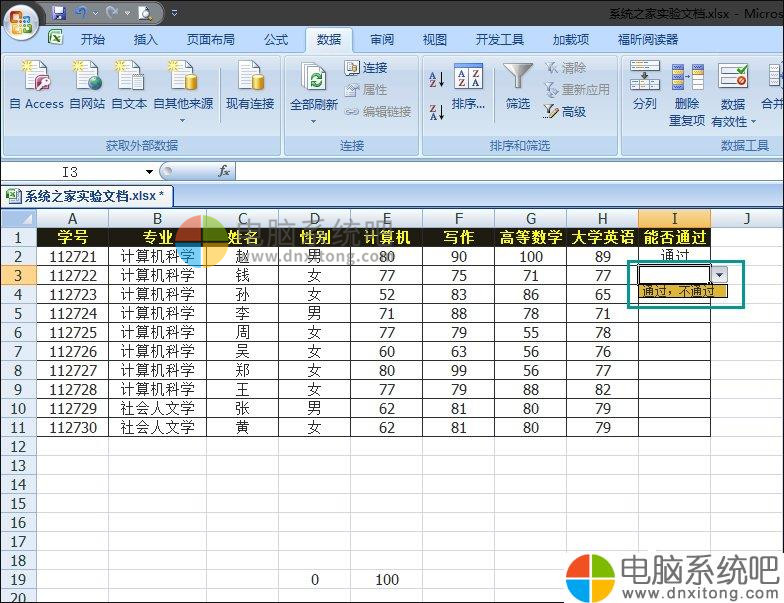Screen dimensions: 784x603
Task: Open the cell I3 validation dropdown arrow
Action: [719, 274]
